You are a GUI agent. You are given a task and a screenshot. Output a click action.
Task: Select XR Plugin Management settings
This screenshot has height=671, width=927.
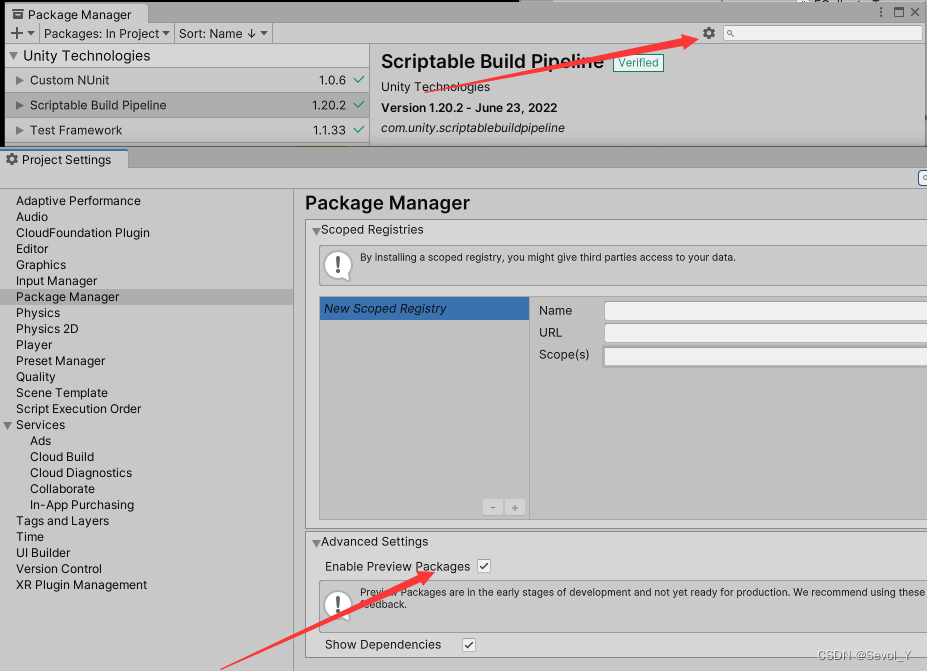pos(81,585)
